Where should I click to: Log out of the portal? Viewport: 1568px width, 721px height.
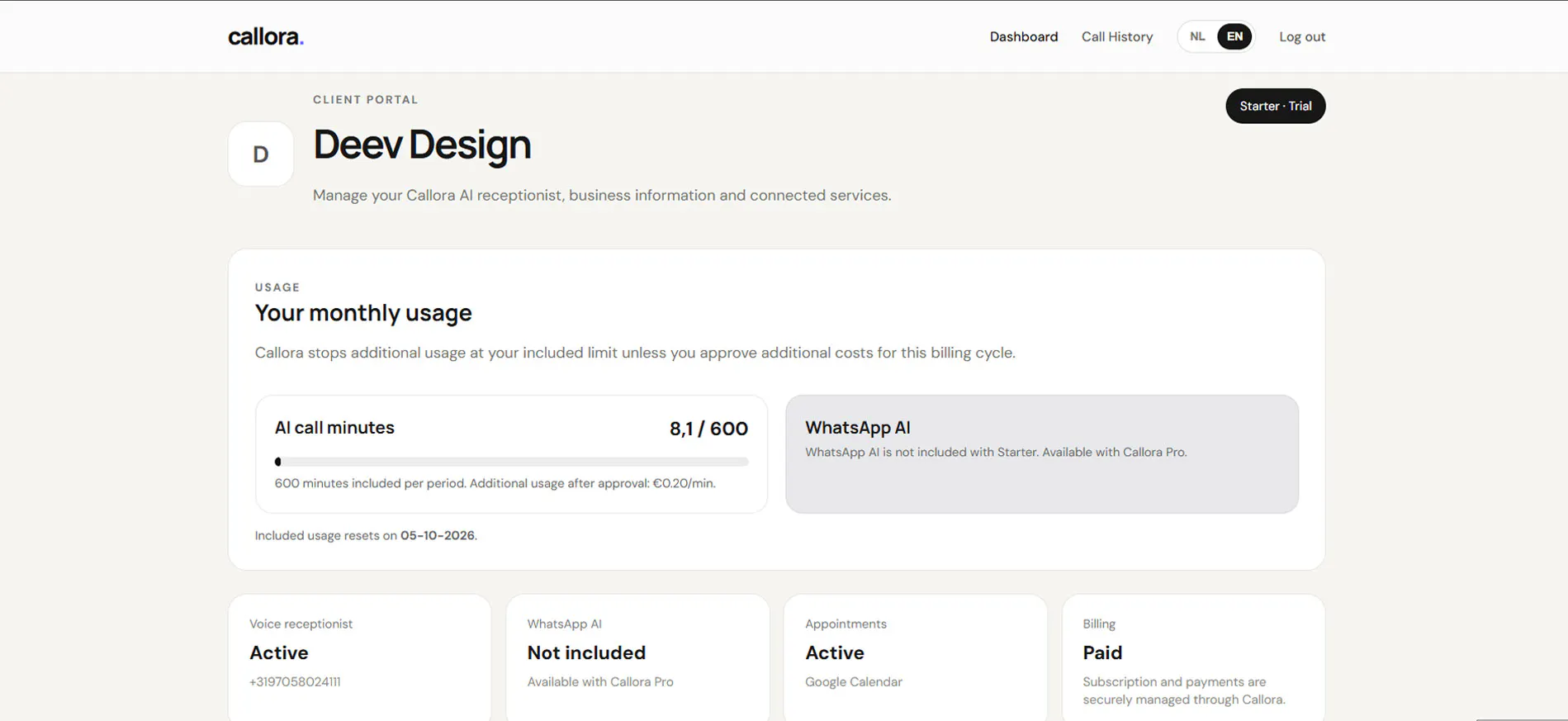pyautogui.click(x=1302, y=36)
